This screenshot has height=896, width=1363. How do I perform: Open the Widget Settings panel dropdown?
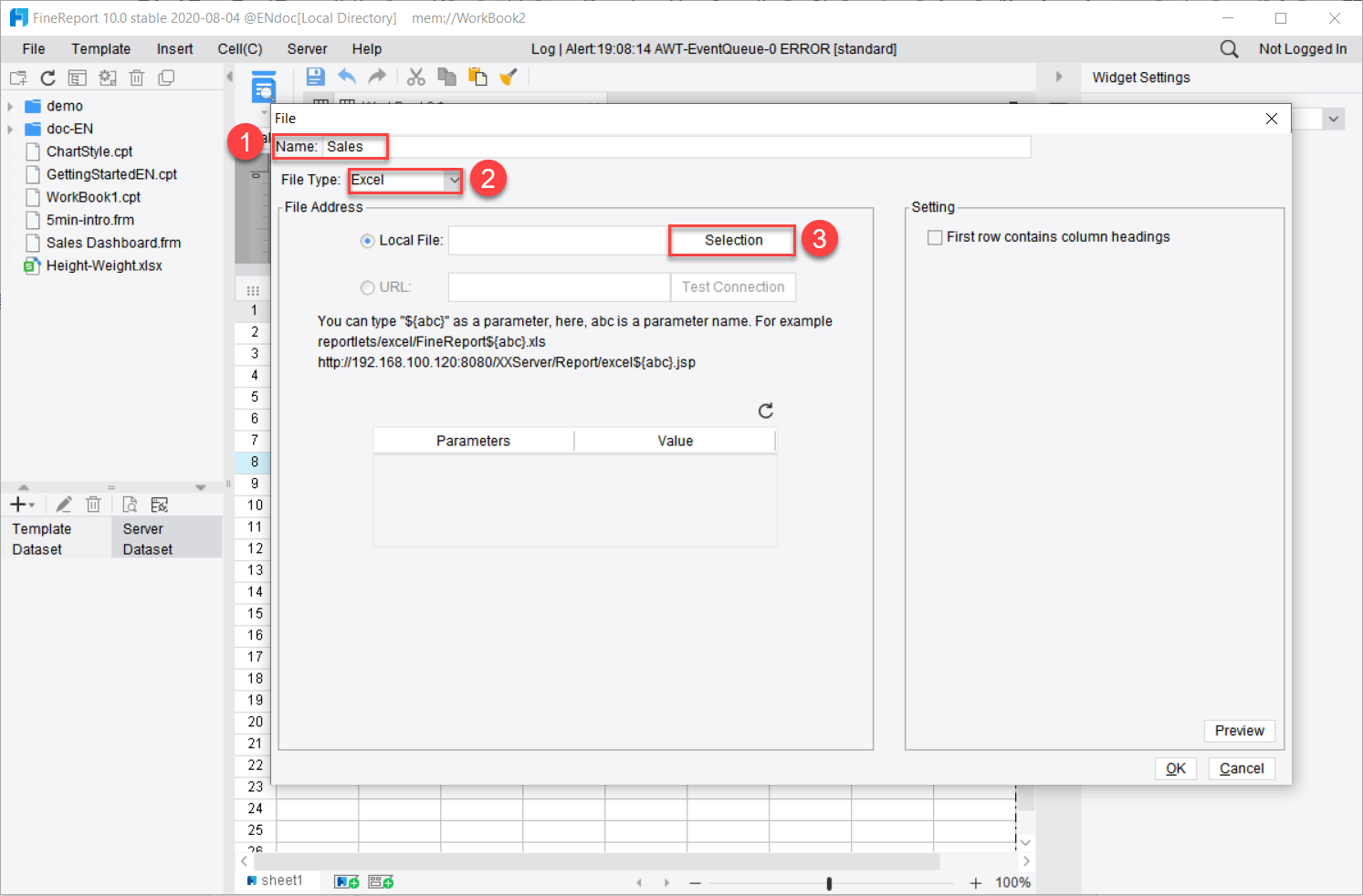click(1335, 119)
